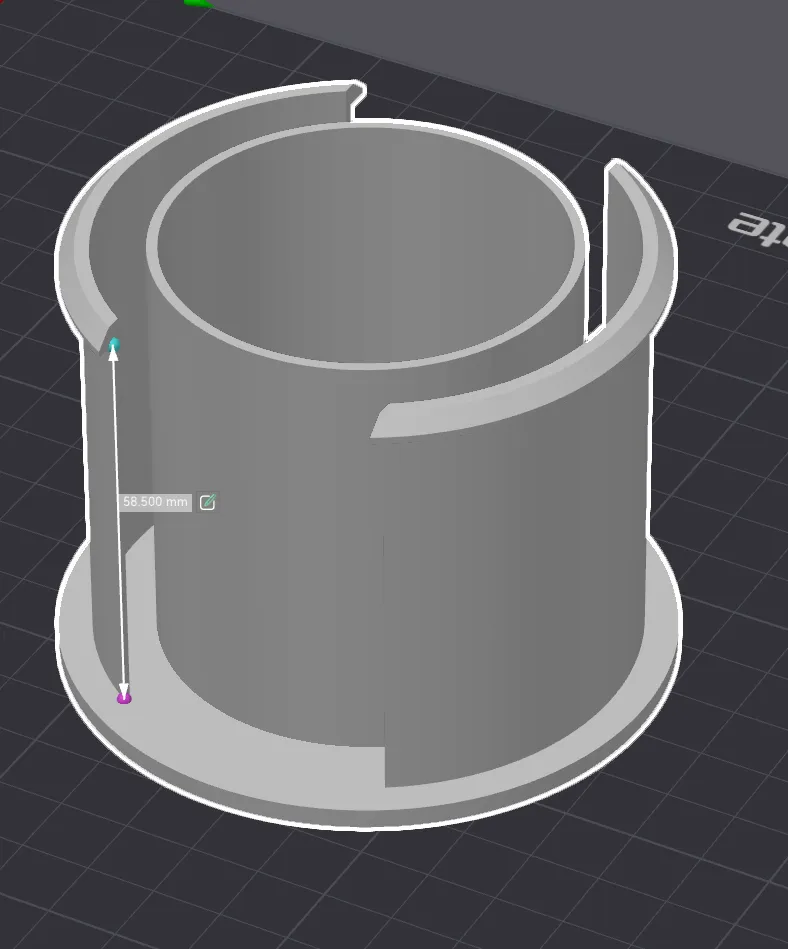The image size is (788, 949).
Task: Click the magenta measurement point at base
Action: 124,698
